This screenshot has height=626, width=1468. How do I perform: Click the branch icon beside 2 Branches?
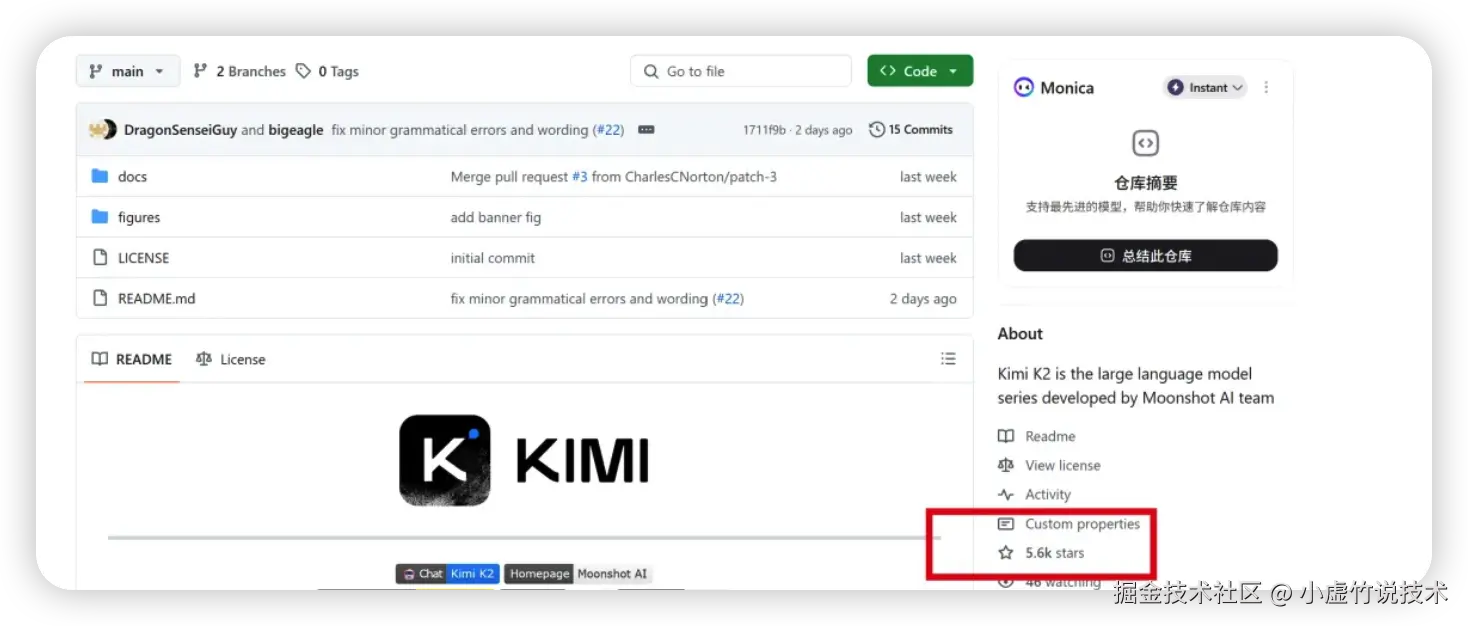pos(200,71)
